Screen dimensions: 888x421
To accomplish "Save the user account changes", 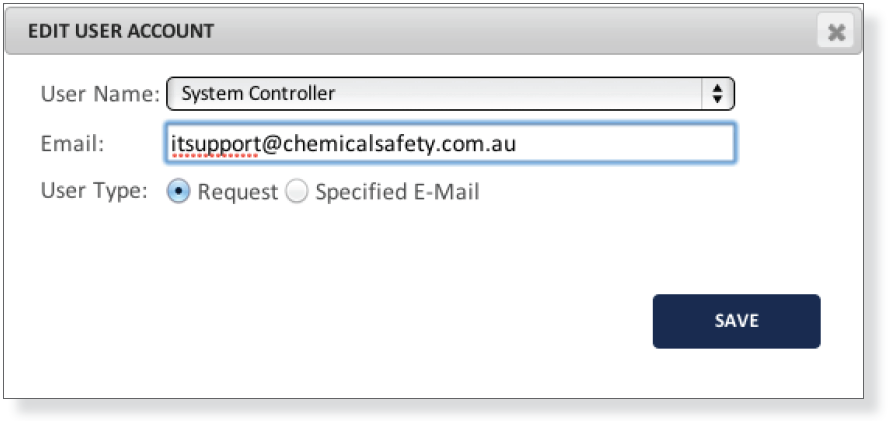I will click(736, 321).
